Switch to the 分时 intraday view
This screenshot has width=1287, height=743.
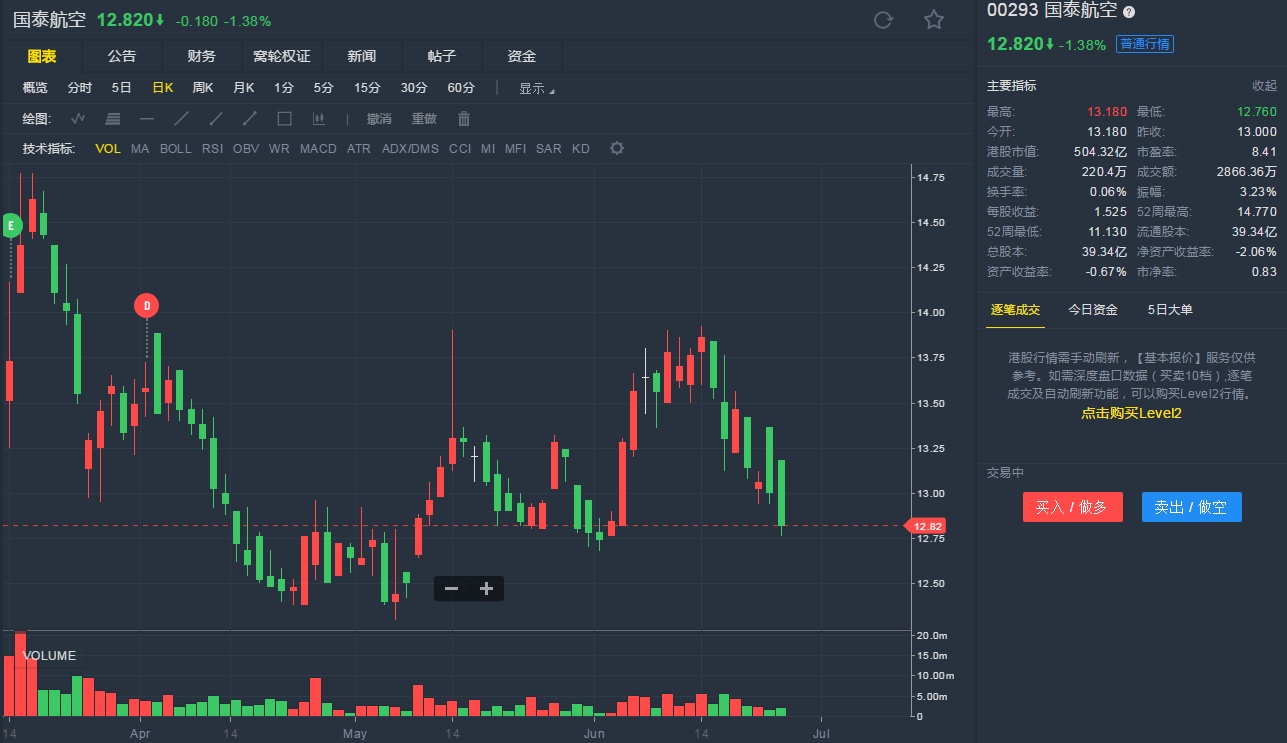tap(80, 88)
